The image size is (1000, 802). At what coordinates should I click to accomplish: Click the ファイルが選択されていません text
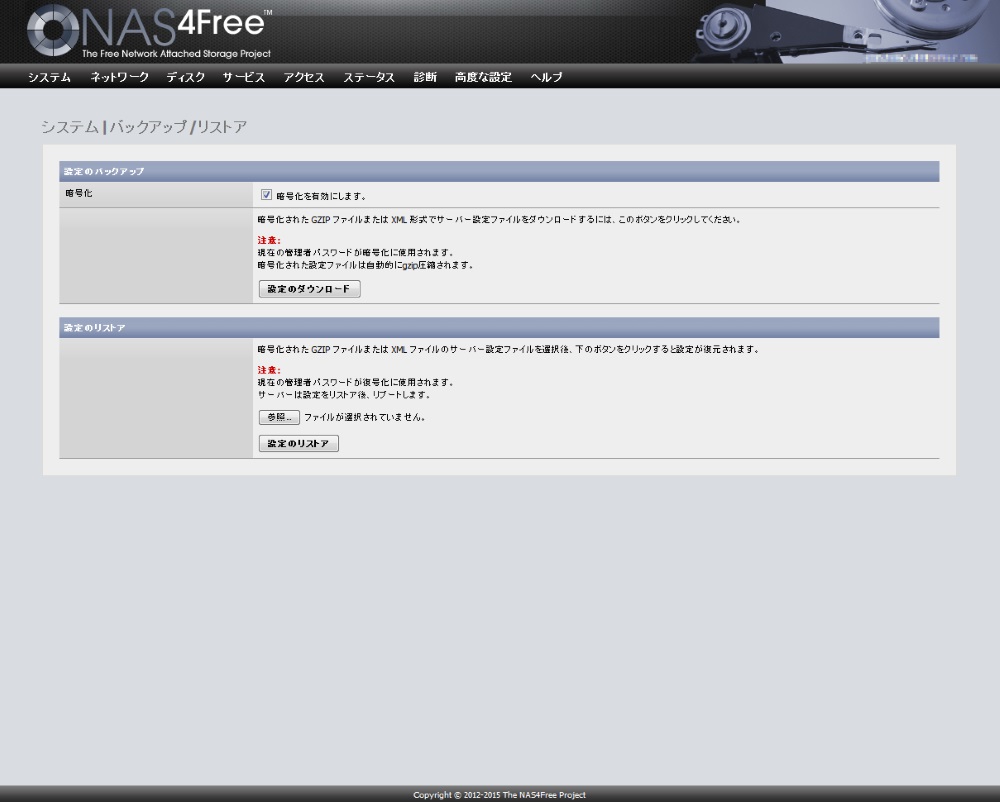point(365,418)
